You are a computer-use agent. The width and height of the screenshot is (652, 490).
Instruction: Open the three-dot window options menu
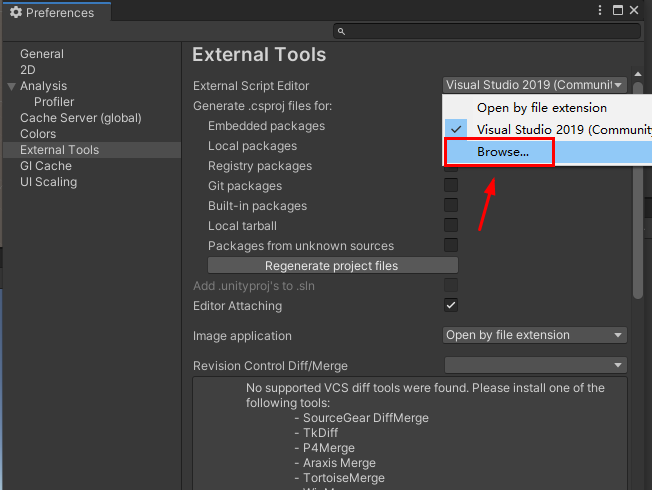point(600,10)
